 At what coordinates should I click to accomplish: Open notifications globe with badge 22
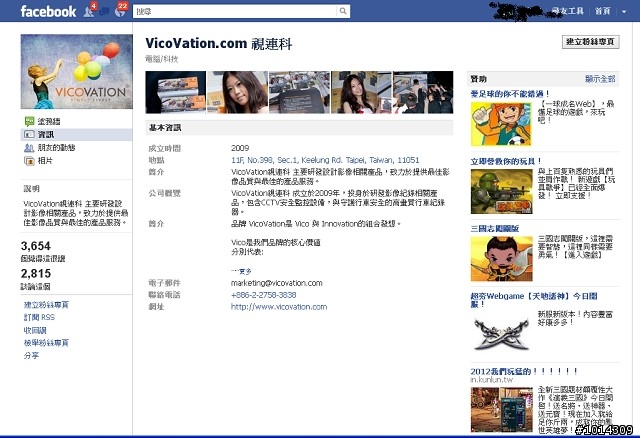[x=120, y=11]
